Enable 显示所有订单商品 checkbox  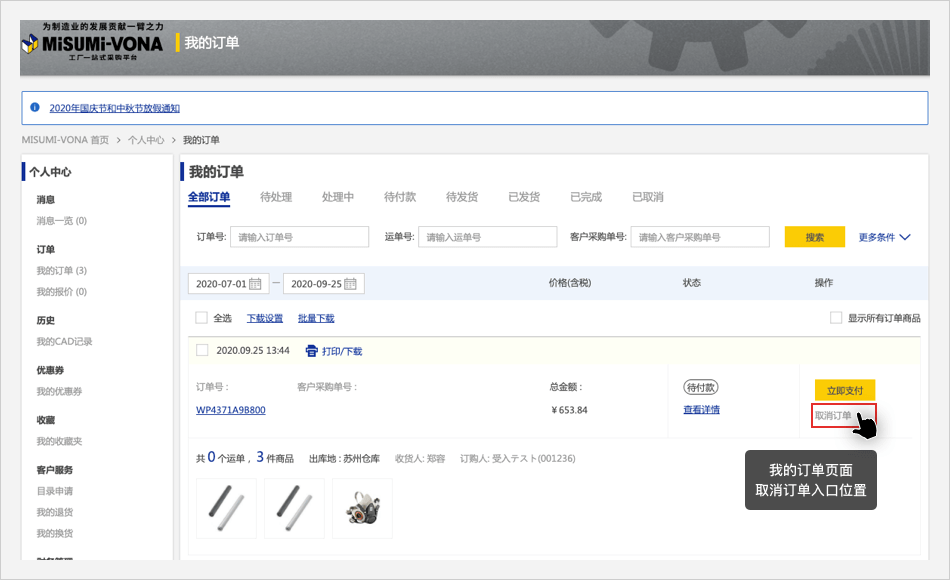(x=836, y=318)
